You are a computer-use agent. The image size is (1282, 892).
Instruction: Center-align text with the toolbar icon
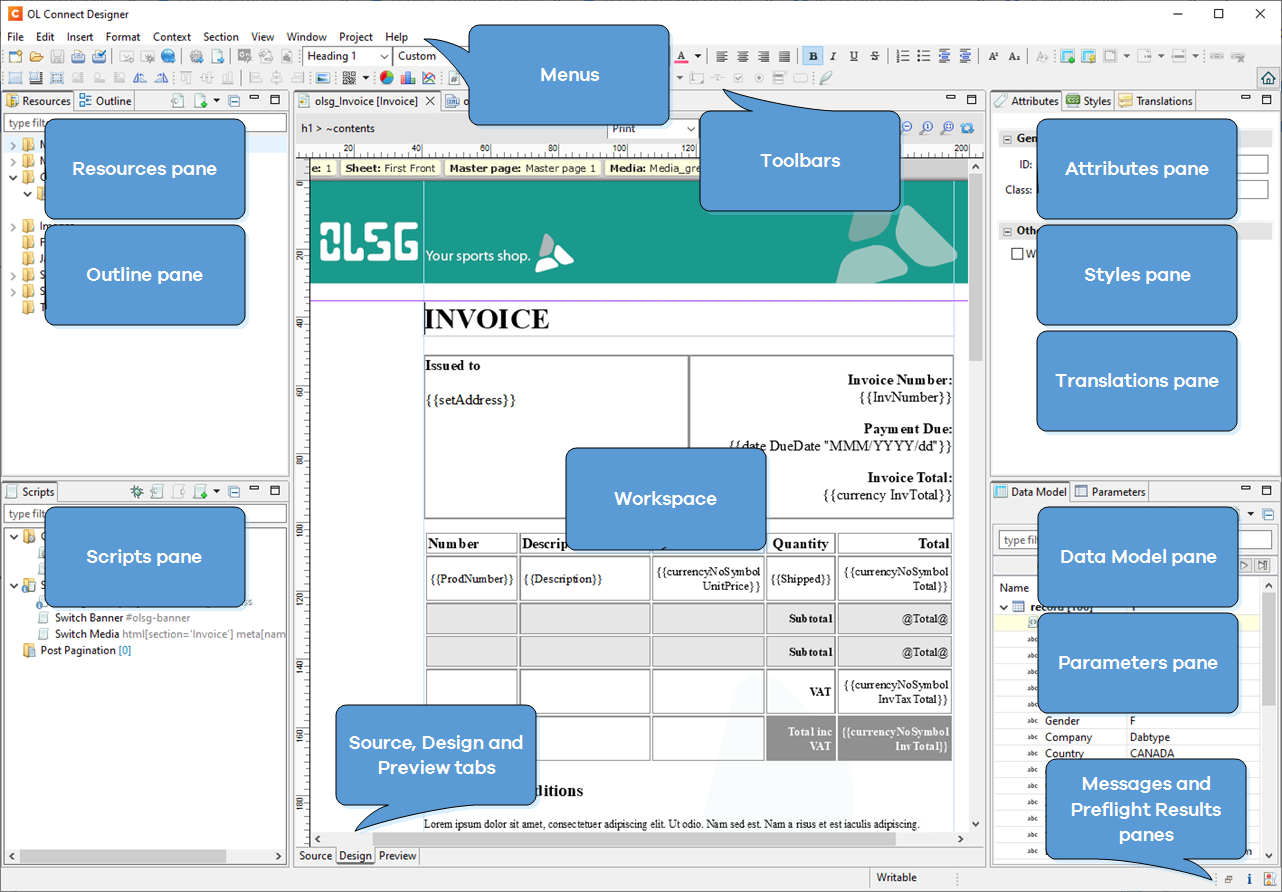(742, 57)
